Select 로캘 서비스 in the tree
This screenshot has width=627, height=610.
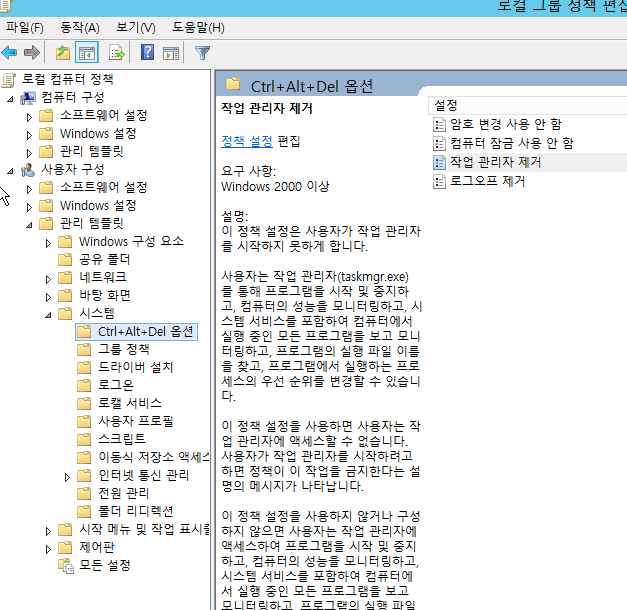click(x=130, y=404)
